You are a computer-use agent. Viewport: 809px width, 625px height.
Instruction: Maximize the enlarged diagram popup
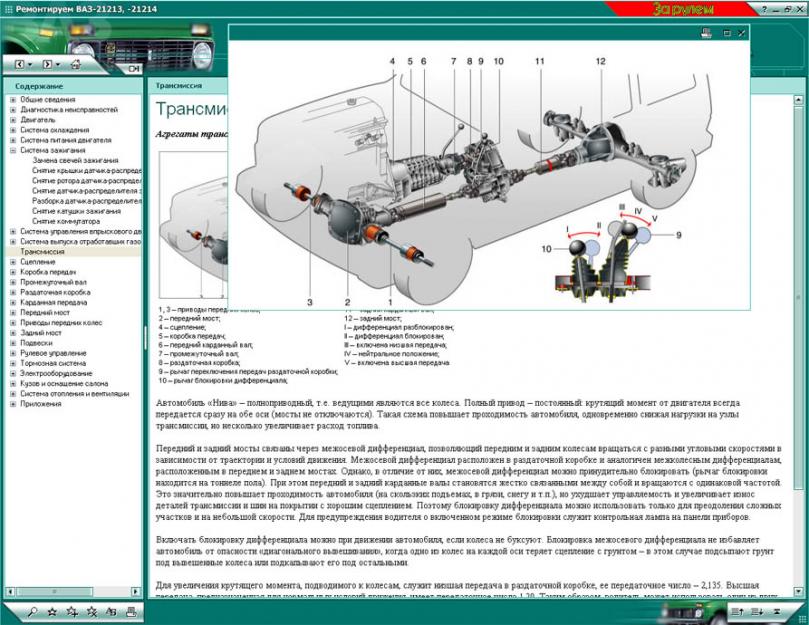pyautogui.click(x=727, y=33)
